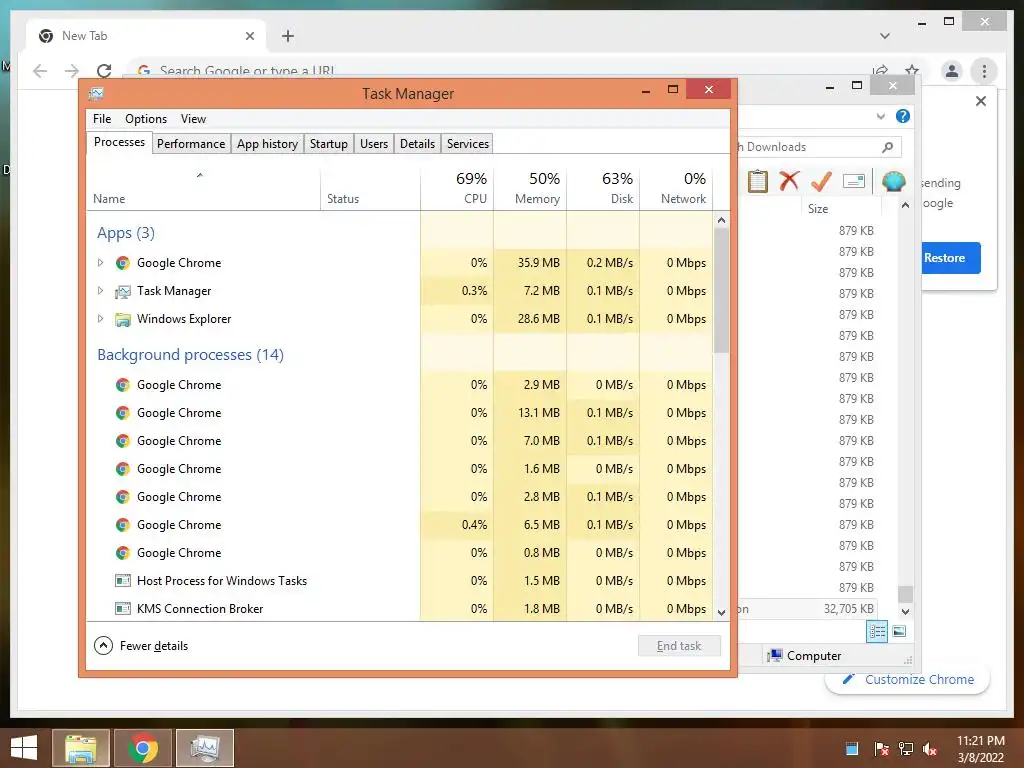Expand the ribbon chevron in Explorer window
The image size is (1024, 768).
[x=880, y=116]
